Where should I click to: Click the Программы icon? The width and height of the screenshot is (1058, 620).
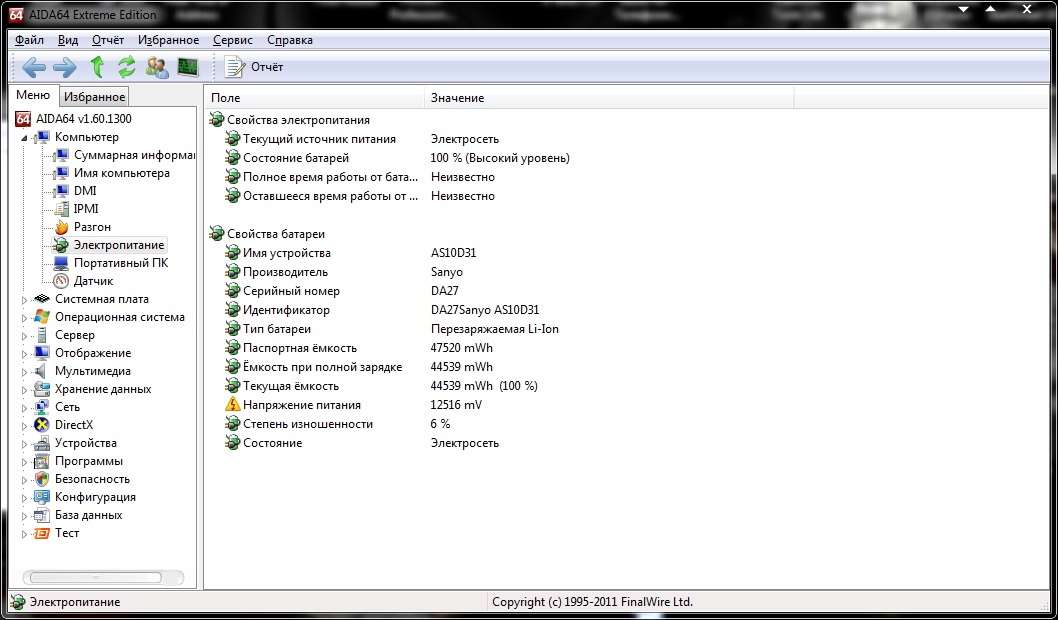(42, 461)
